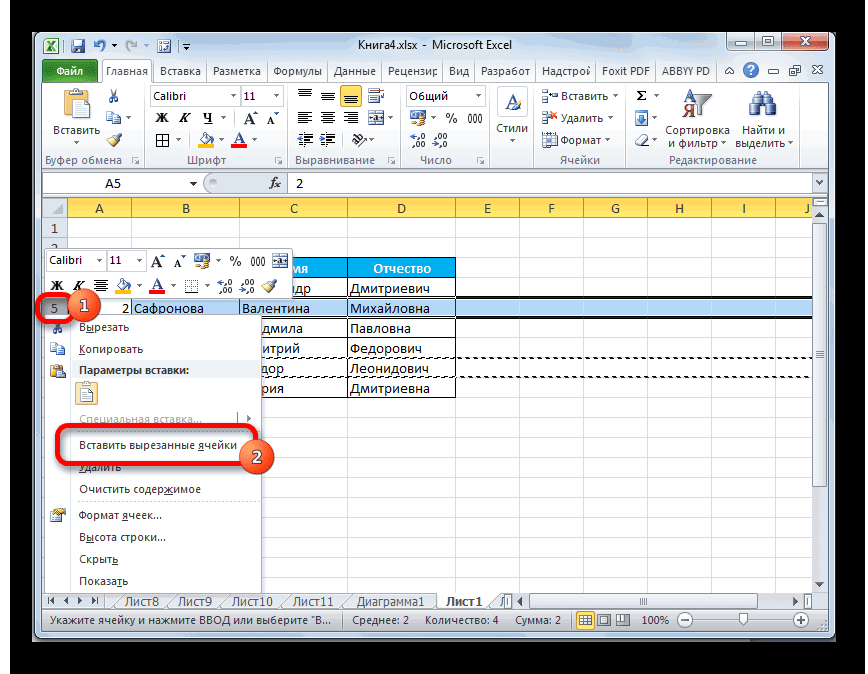Switch to the Формулы ribbon tab
The image size is (868, 674).
click(296, 72)
